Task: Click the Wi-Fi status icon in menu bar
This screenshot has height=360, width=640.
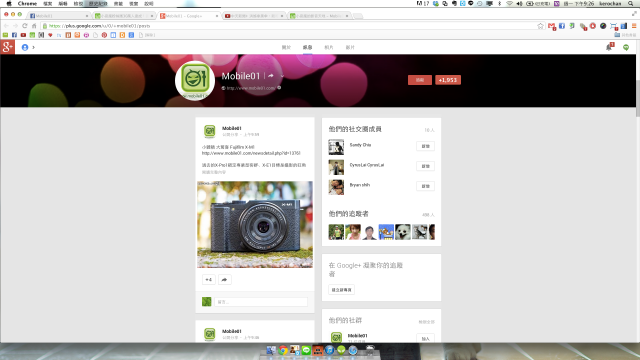Action: 509,3
